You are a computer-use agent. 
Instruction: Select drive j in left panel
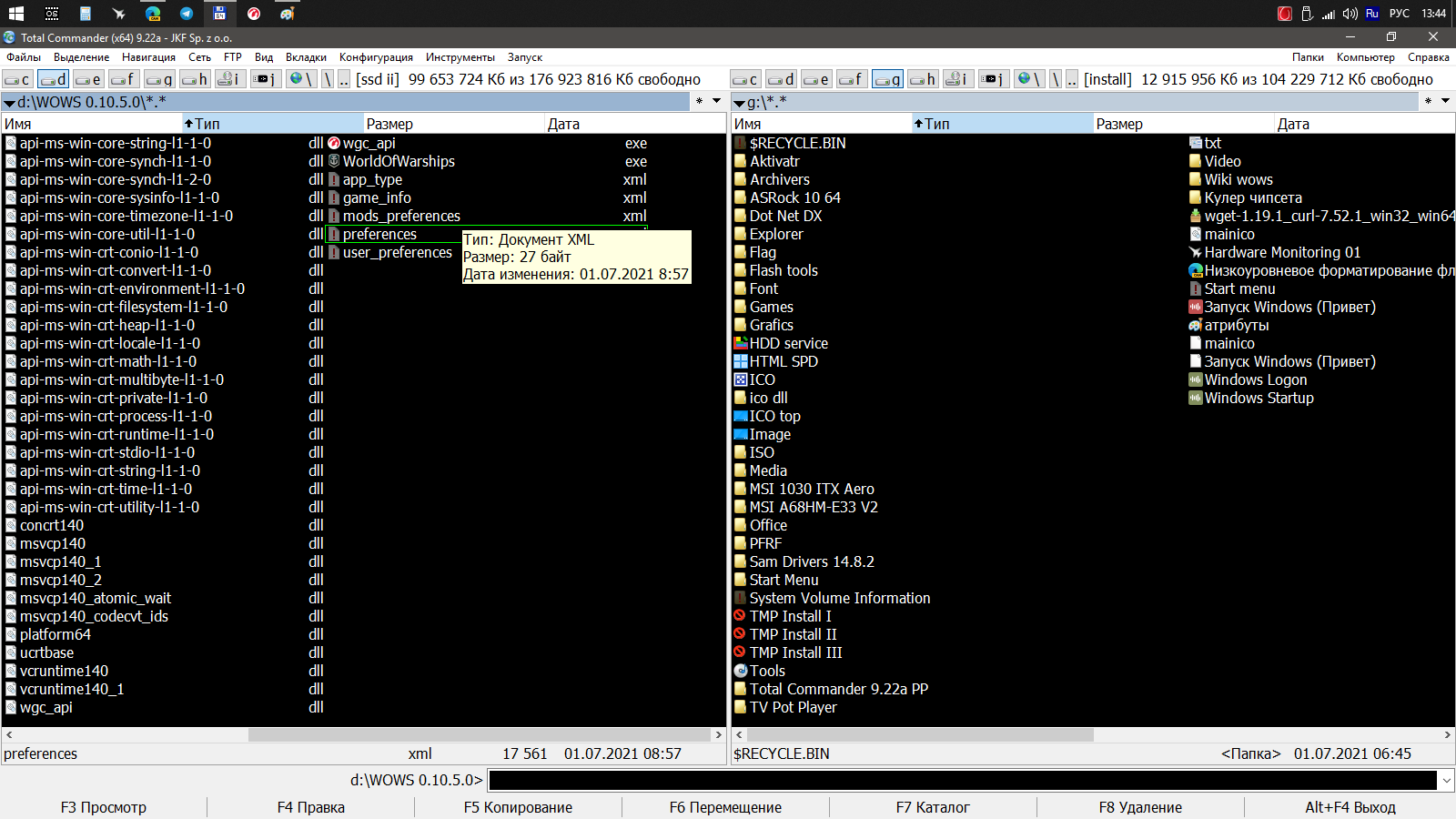265,79
